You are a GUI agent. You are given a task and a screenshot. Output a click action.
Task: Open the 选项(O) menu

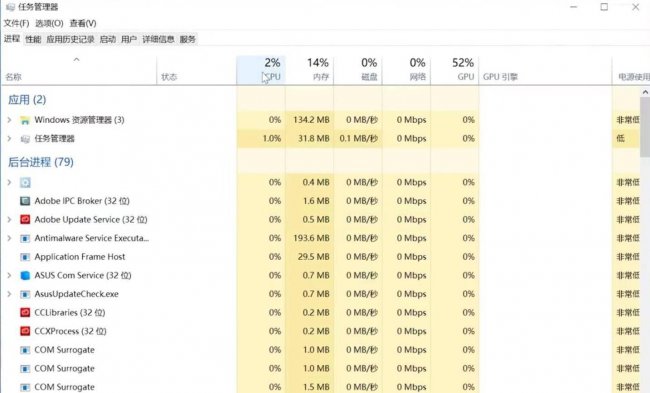[x=49, y=23]
